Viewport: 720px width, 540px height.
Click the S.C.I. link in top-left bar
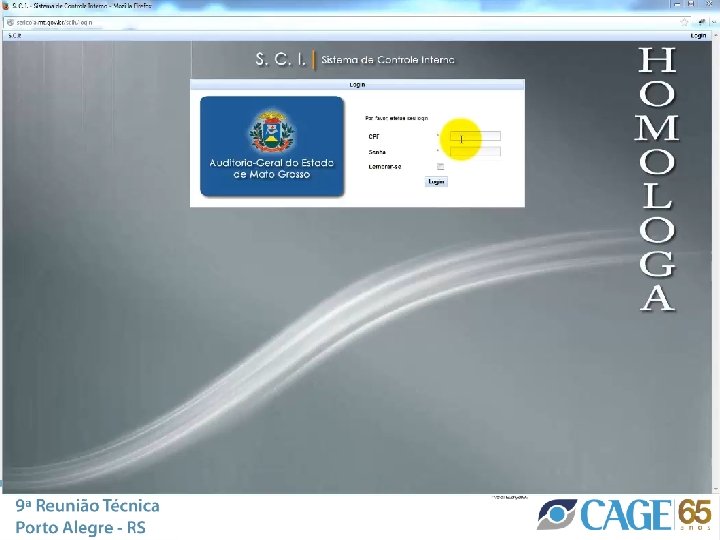click(14, 35)
